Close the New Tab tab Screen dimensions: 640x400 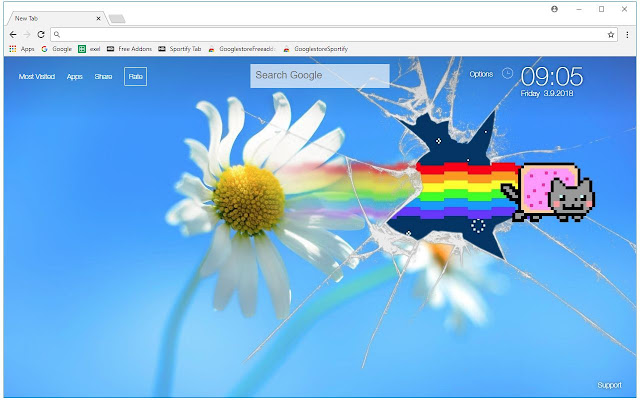click(98, 18)
